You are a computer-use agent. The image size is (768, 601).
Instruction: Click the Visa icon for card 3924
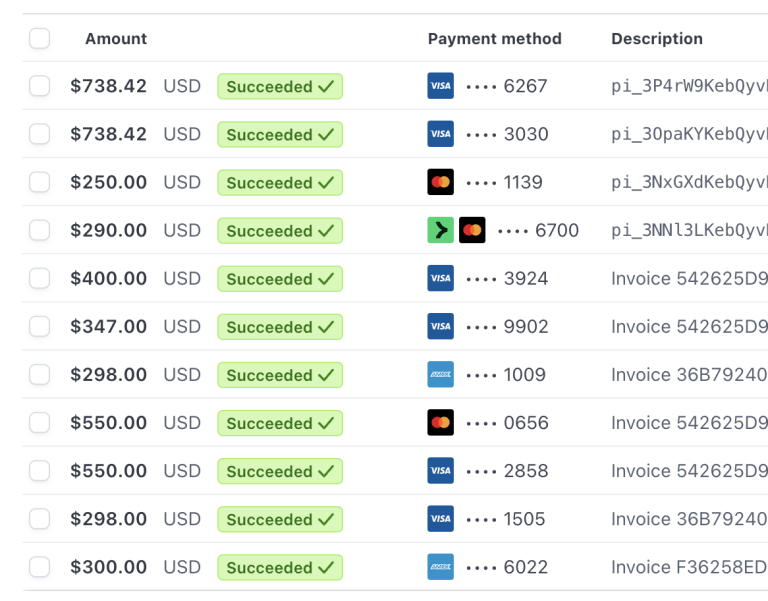tap(440, 278)
